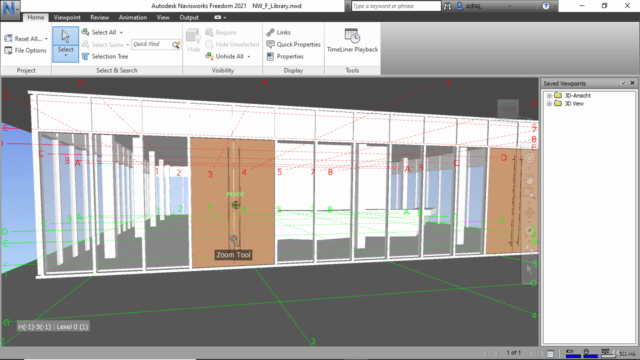Open the Reset All dropdown arrow

[46, 39]
